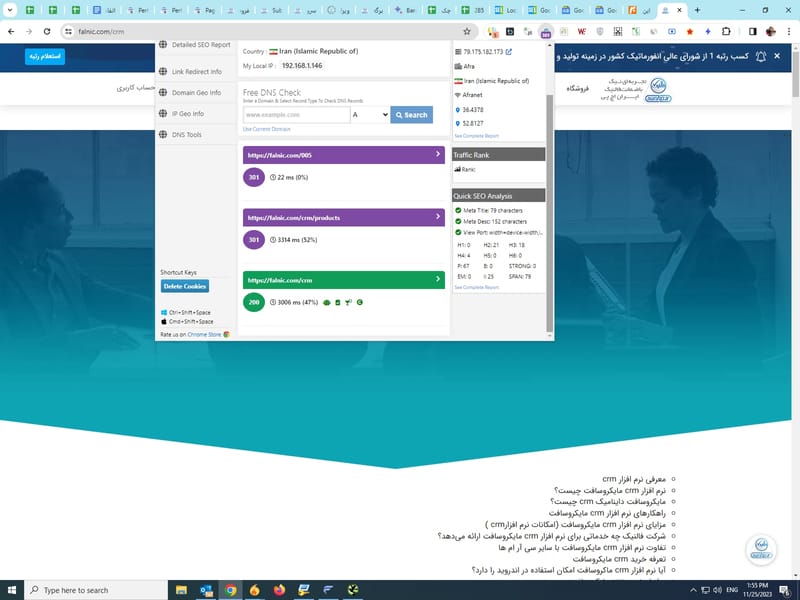Bookmark page with the star icon
Image resolution: width=800 pixels, height=600 pixels.
(466, 32)
